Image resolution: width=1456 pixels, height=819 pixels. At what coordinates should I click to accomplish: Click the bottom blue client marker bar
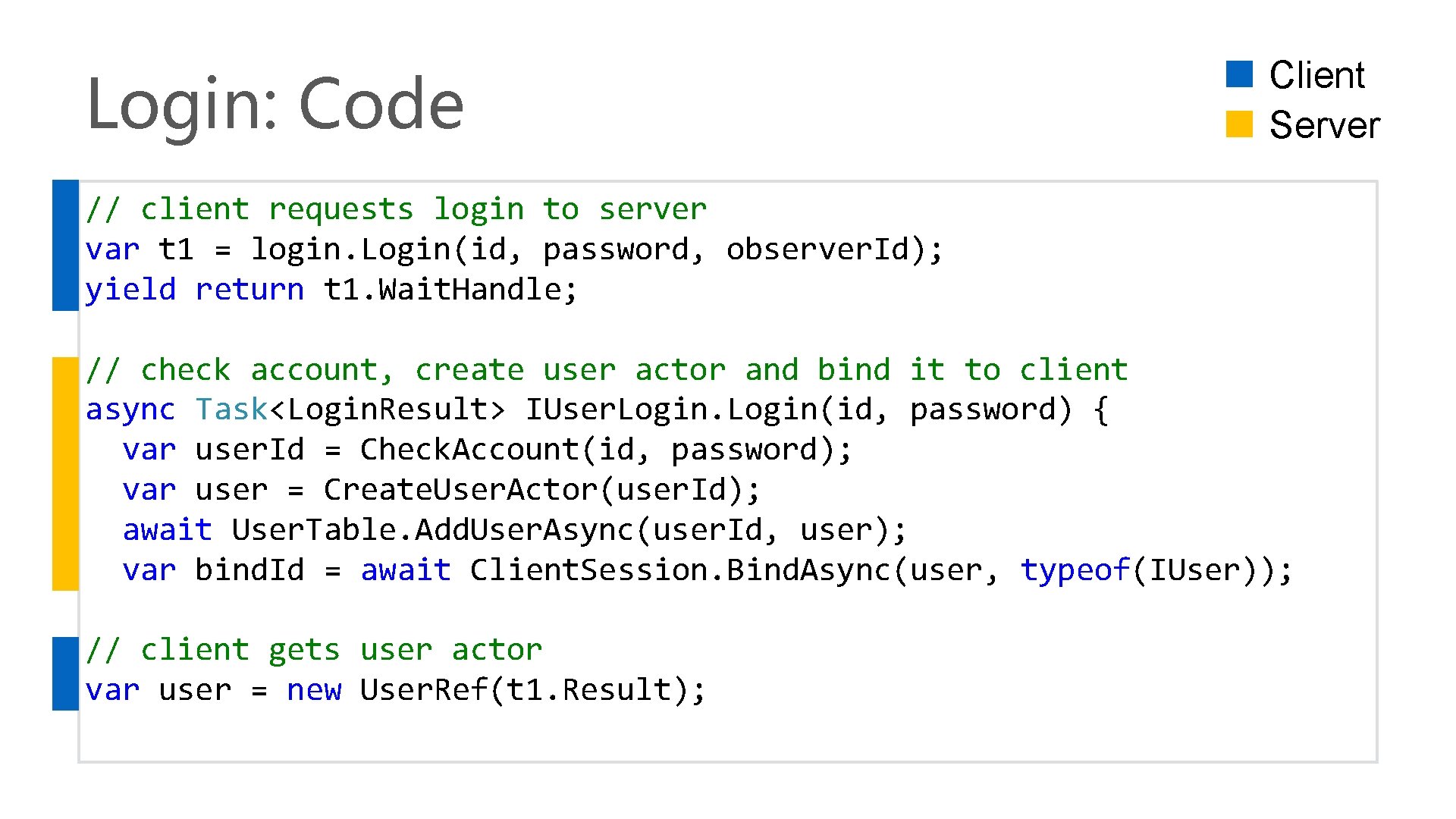point(65,673)
